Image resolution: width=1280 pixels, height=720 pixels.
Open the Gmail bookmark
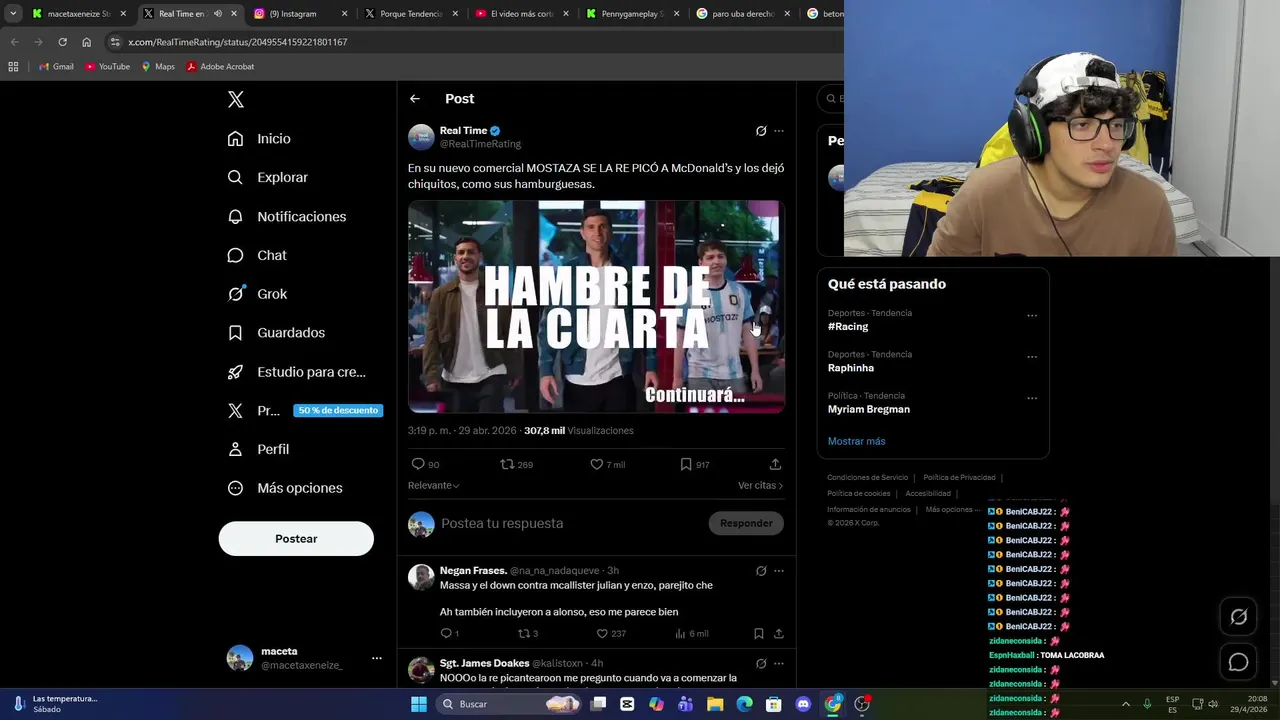(x=56, y=67)
